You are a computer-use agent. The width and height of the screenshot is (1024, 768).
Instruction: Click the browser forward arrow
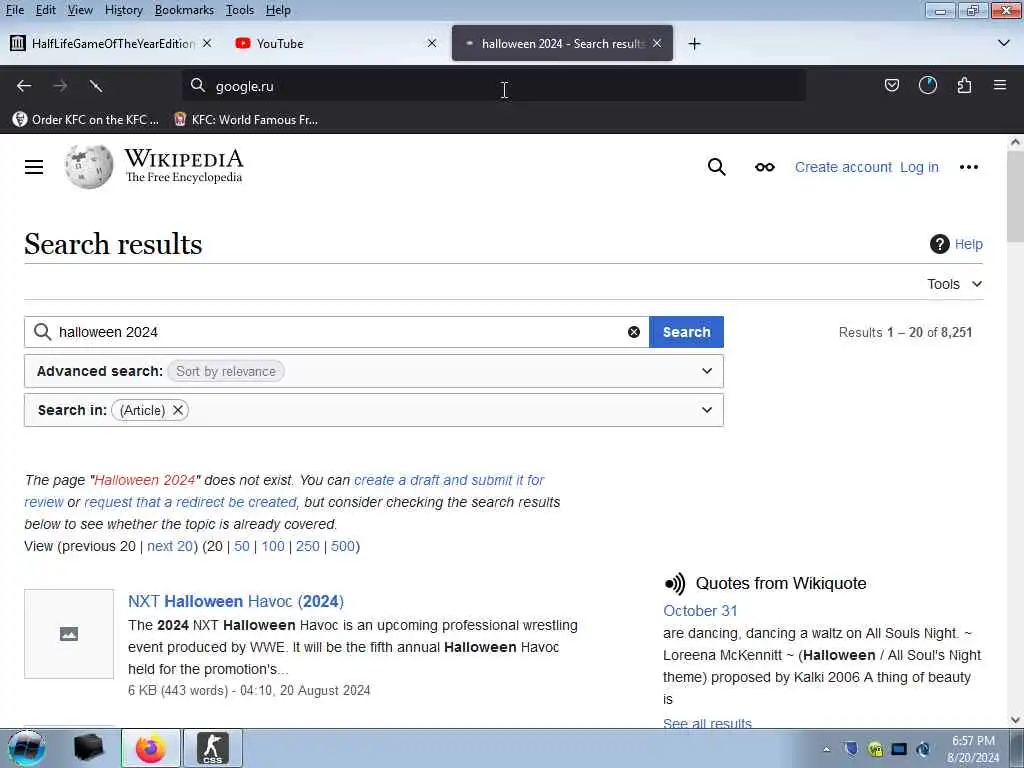pyautogui.click(x=60, y=86)
